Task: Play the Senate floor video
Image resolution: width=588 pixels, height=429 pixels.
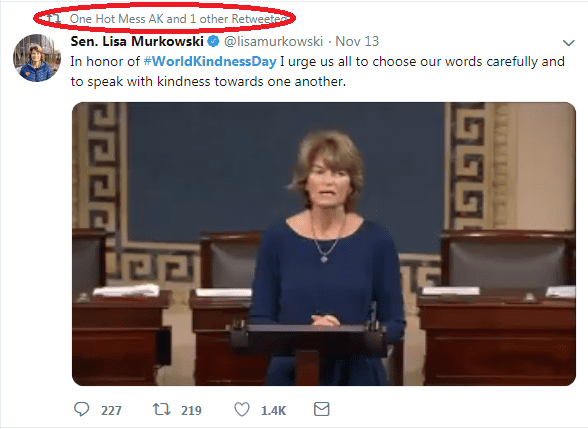Action: click(x=324, y=244)
